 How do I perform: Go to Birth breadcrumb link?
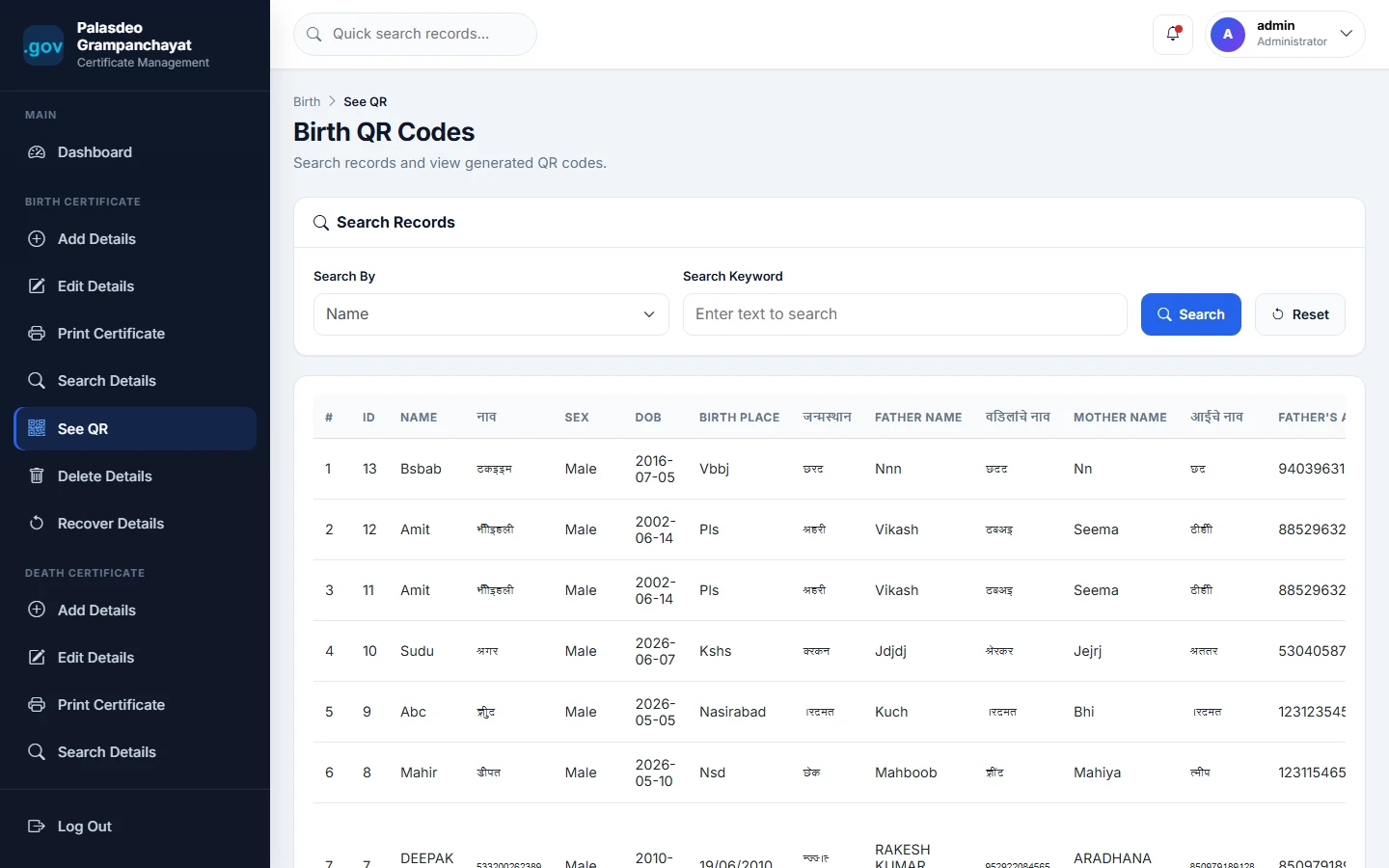tap(307, 101)
